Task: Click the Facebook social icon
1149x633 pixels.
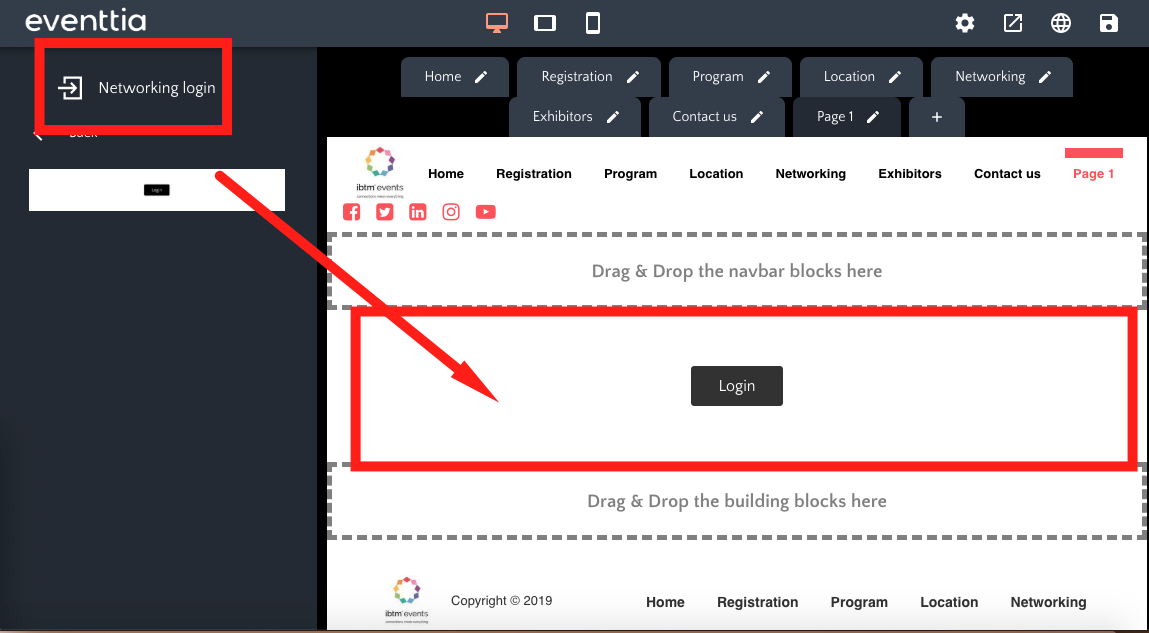Action: 351,212
